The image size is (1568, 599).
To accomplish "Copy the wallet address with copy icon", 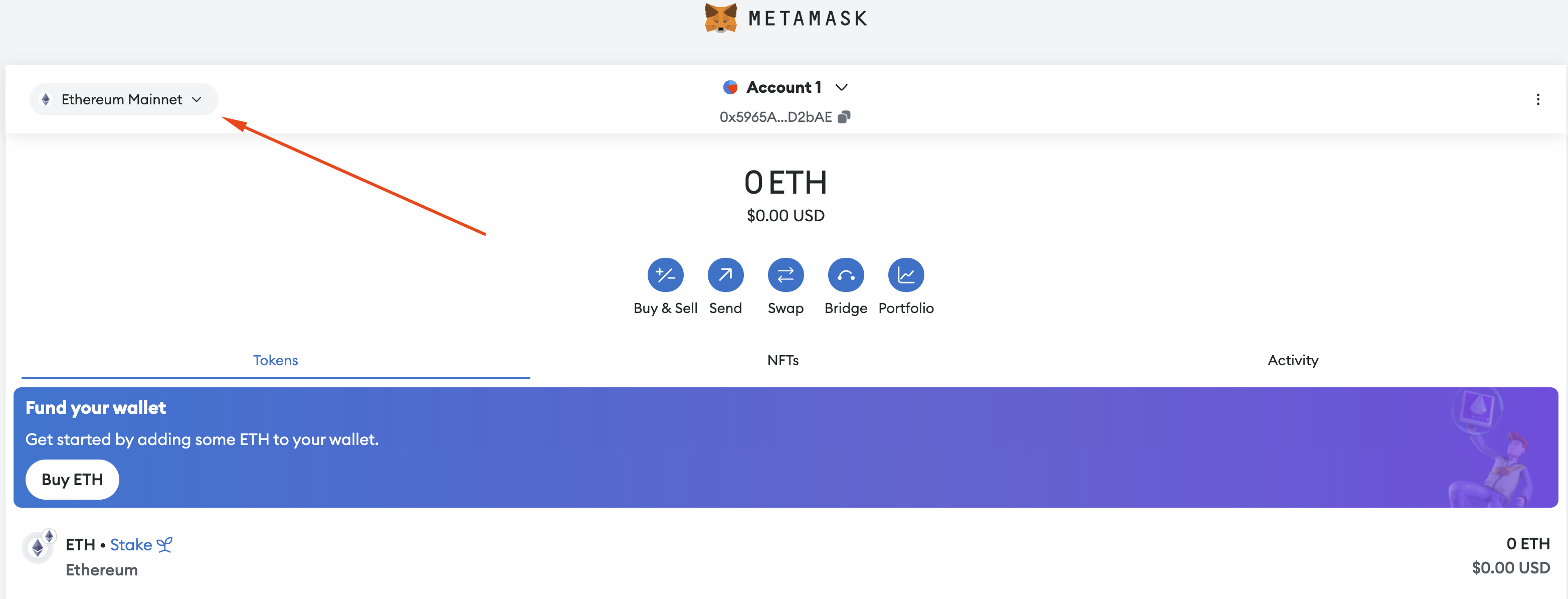I will [844, 117].
